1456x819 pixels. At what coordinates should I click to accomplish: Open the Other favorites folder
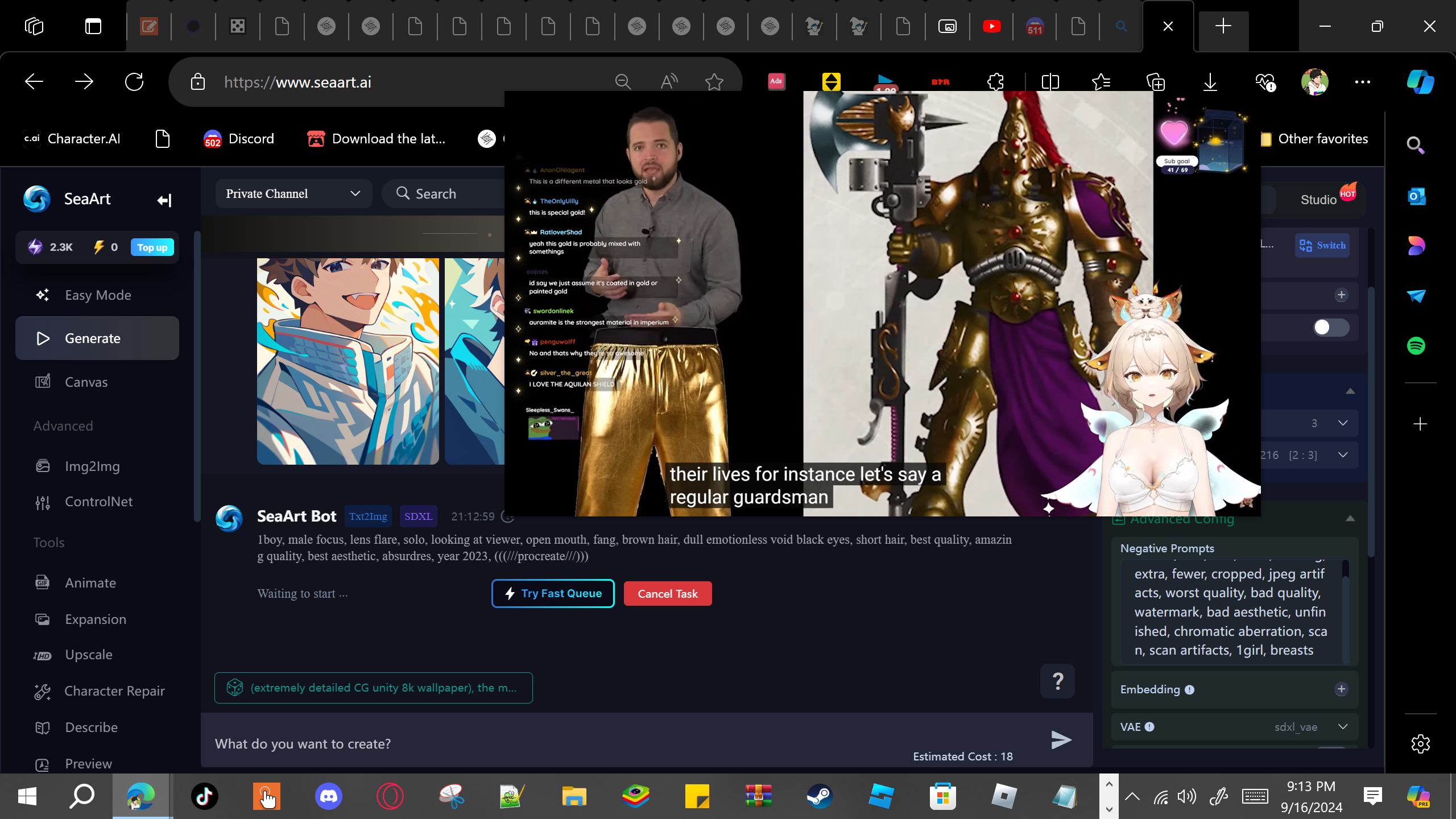[x=1316, y=139]
